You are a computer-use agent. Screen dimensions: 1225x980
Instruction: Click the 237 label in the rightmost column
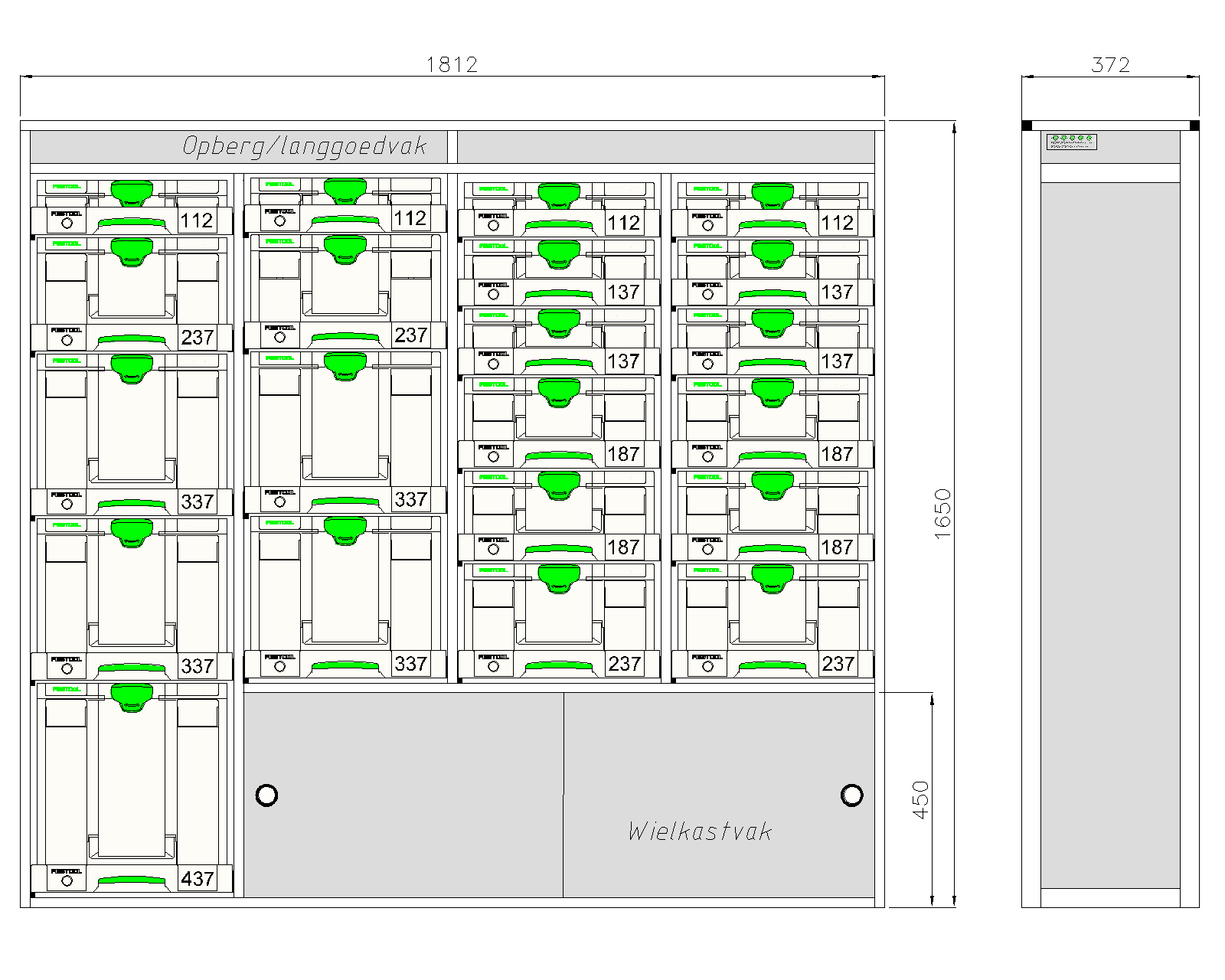(x=838, y=664)
